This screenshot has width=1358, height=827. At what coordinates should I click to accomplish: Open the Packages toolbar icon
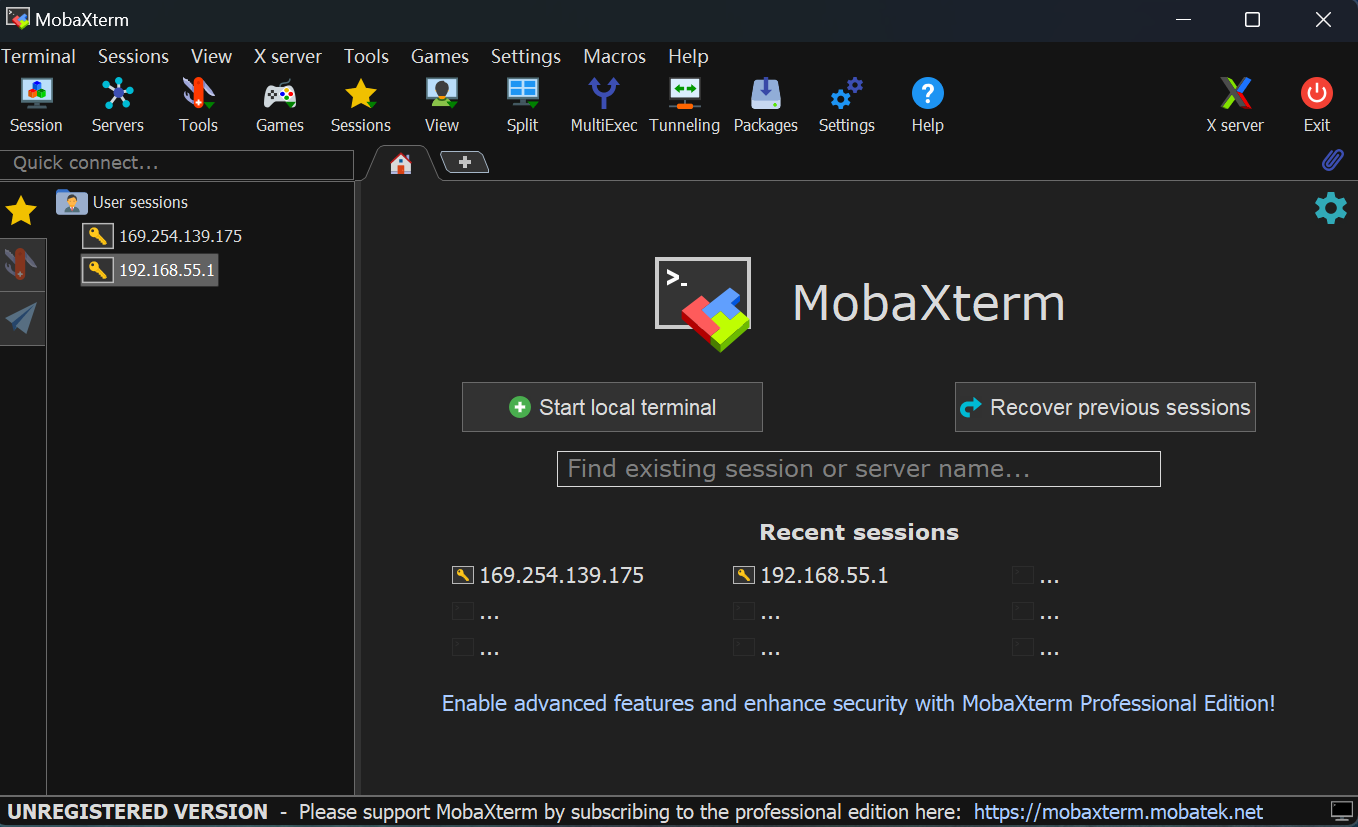pos(766,105)
